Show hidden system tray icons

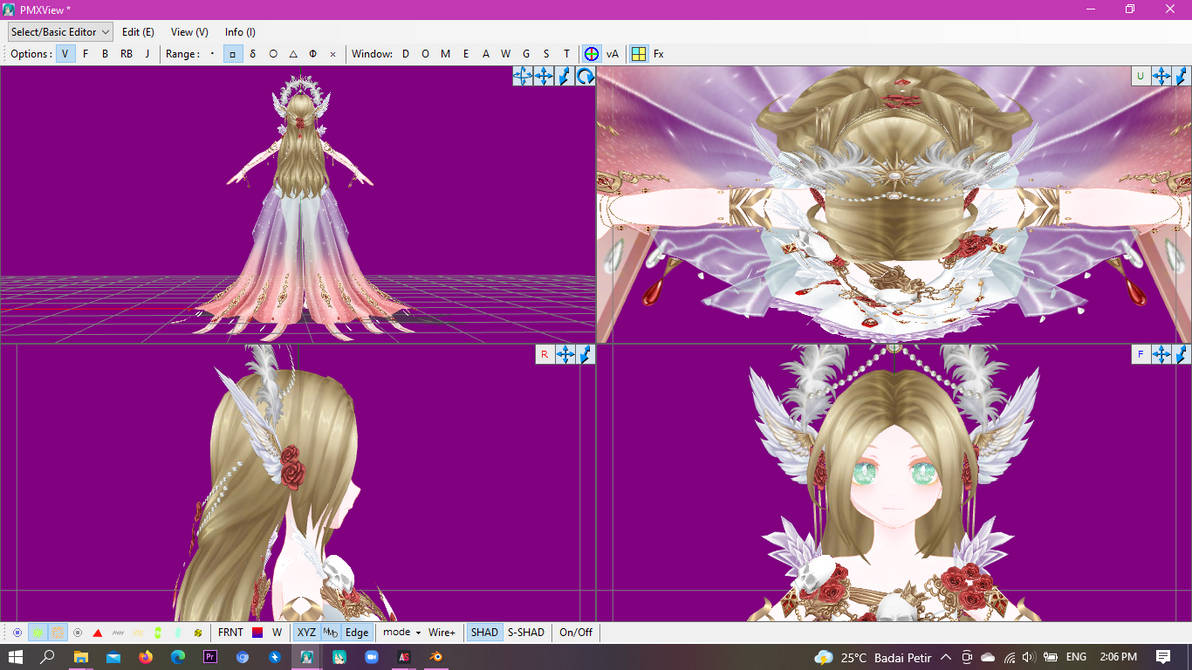[946, 657]
